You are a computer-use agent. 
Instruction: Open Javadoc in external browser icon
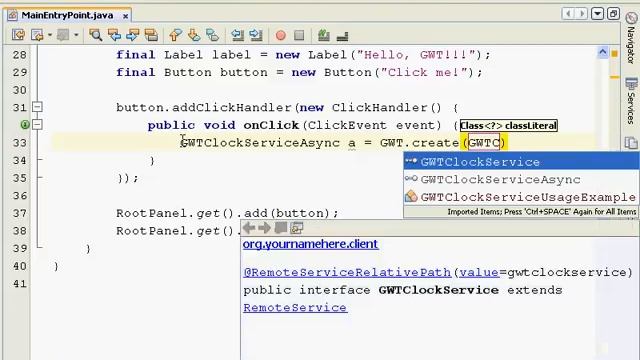pos(280,228)
